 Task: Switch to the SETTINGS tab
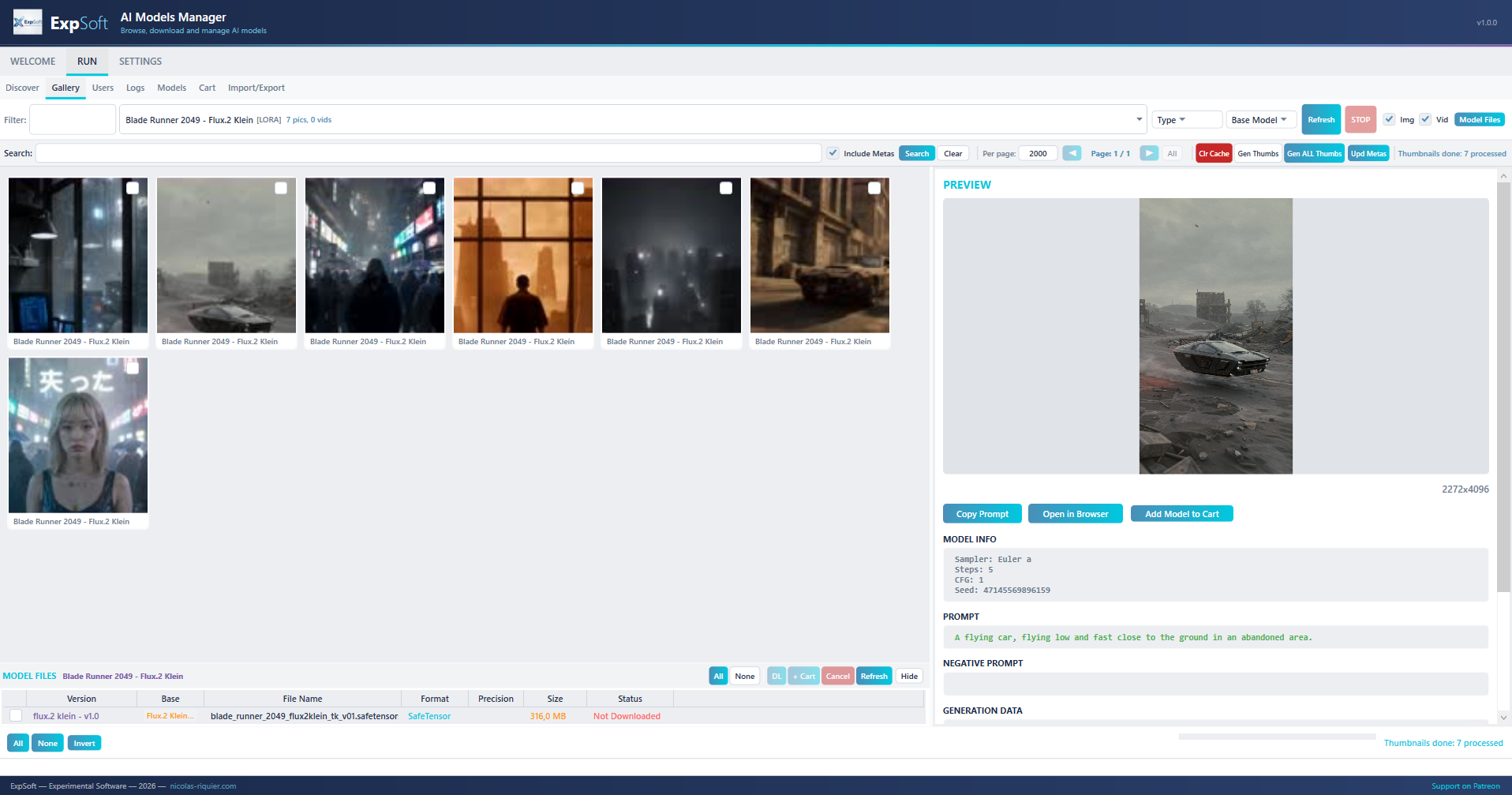coord(140,62)
